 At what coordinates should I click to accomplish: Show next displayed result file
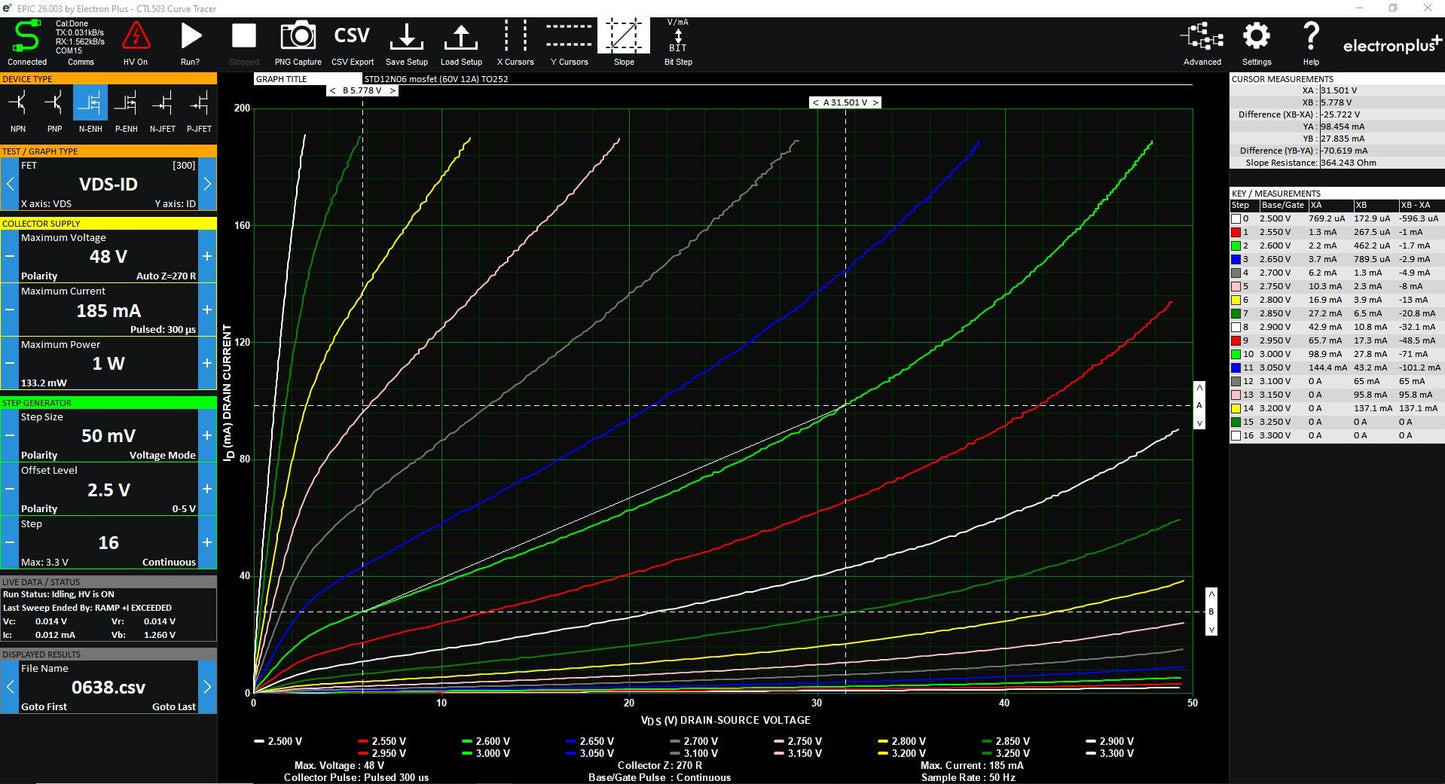[x=207, y=687]
